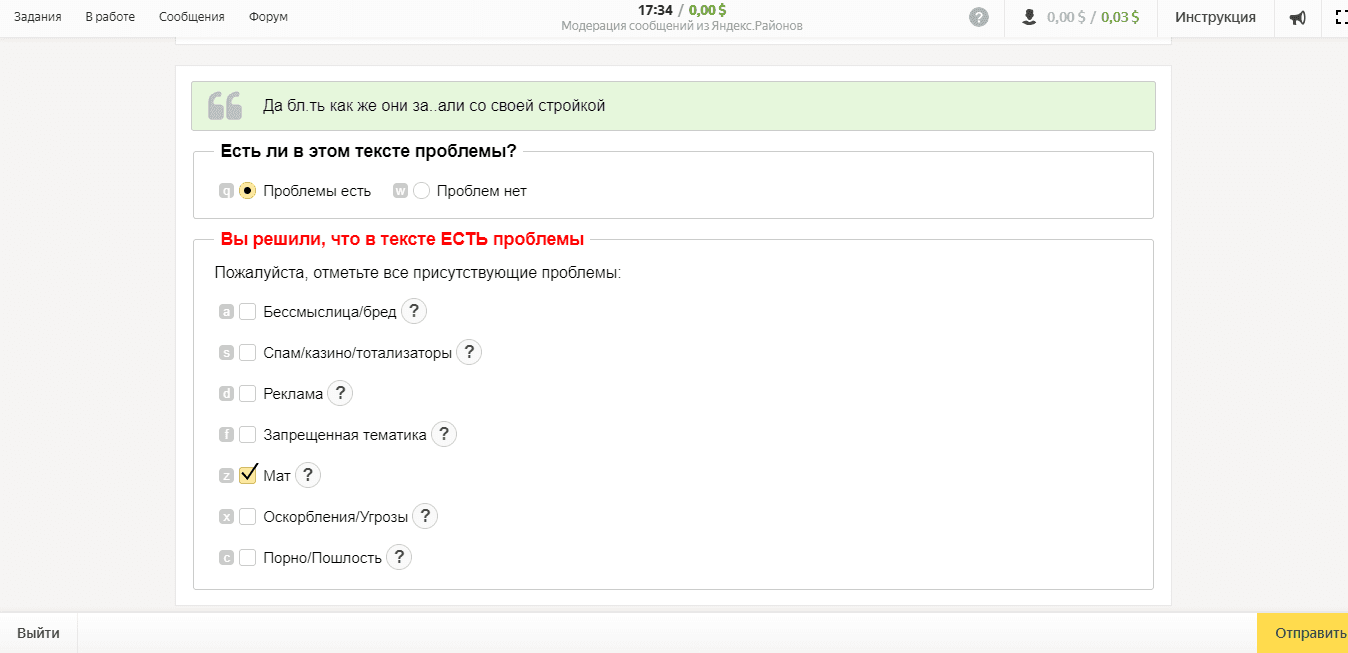
Task: Uncheck the Мат checkbox
Action: click(x=247, y=475)
